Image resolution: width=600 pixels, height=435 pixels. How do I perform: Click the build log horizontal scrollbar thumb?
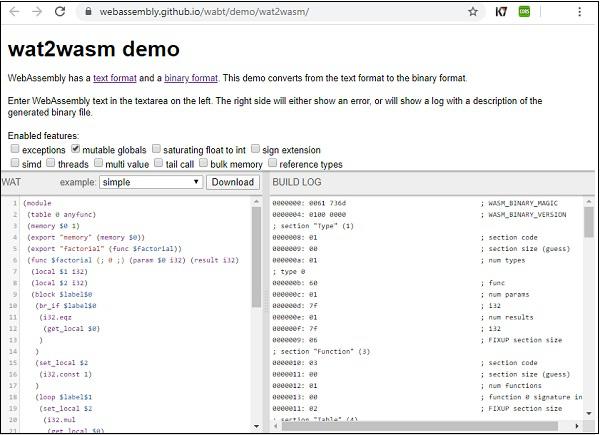[420, 426]
